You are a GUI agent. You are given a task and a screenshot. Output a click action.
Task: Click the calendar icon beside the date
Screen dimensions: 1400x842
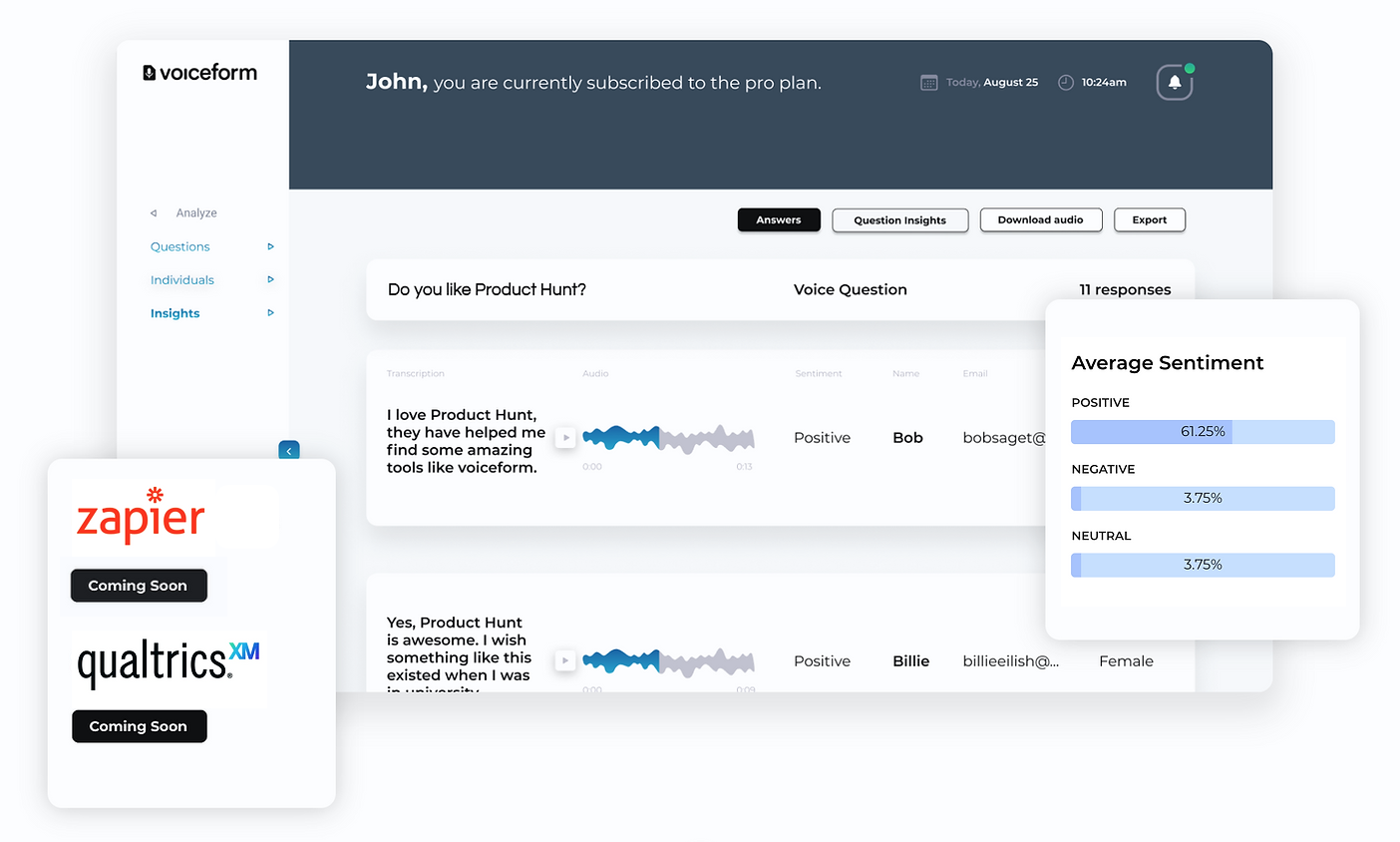927,82
